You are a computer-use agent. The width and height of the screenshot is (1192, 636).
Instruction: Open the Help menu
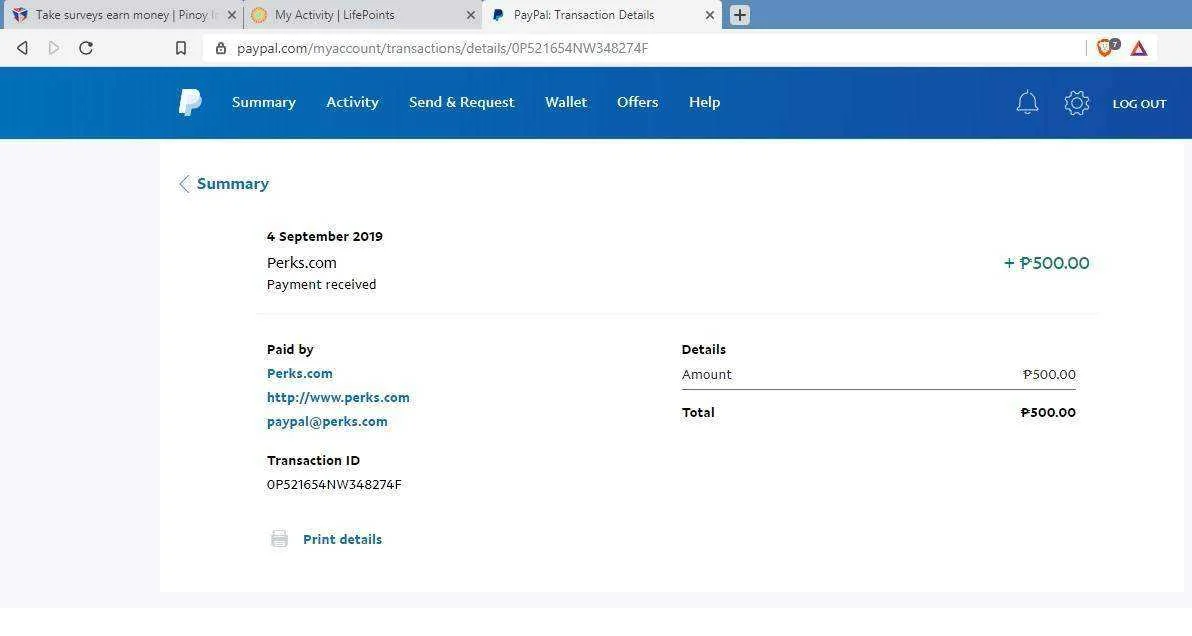704,102
